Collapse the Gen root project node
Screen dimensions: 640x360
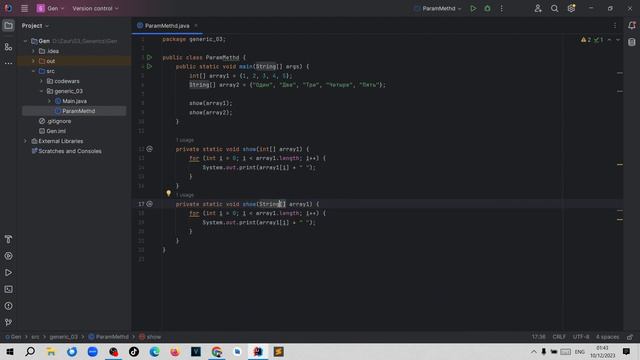click(x=25, y=41)
